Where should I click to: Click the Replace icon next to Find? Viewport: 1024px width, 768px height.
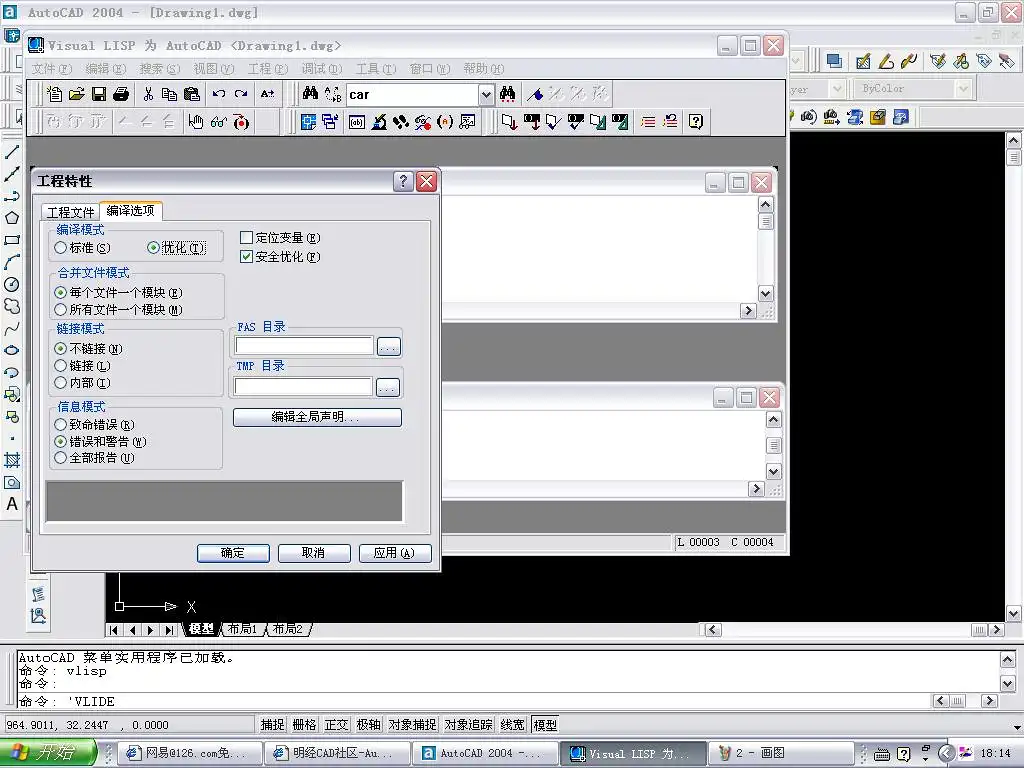click(332, 94)
